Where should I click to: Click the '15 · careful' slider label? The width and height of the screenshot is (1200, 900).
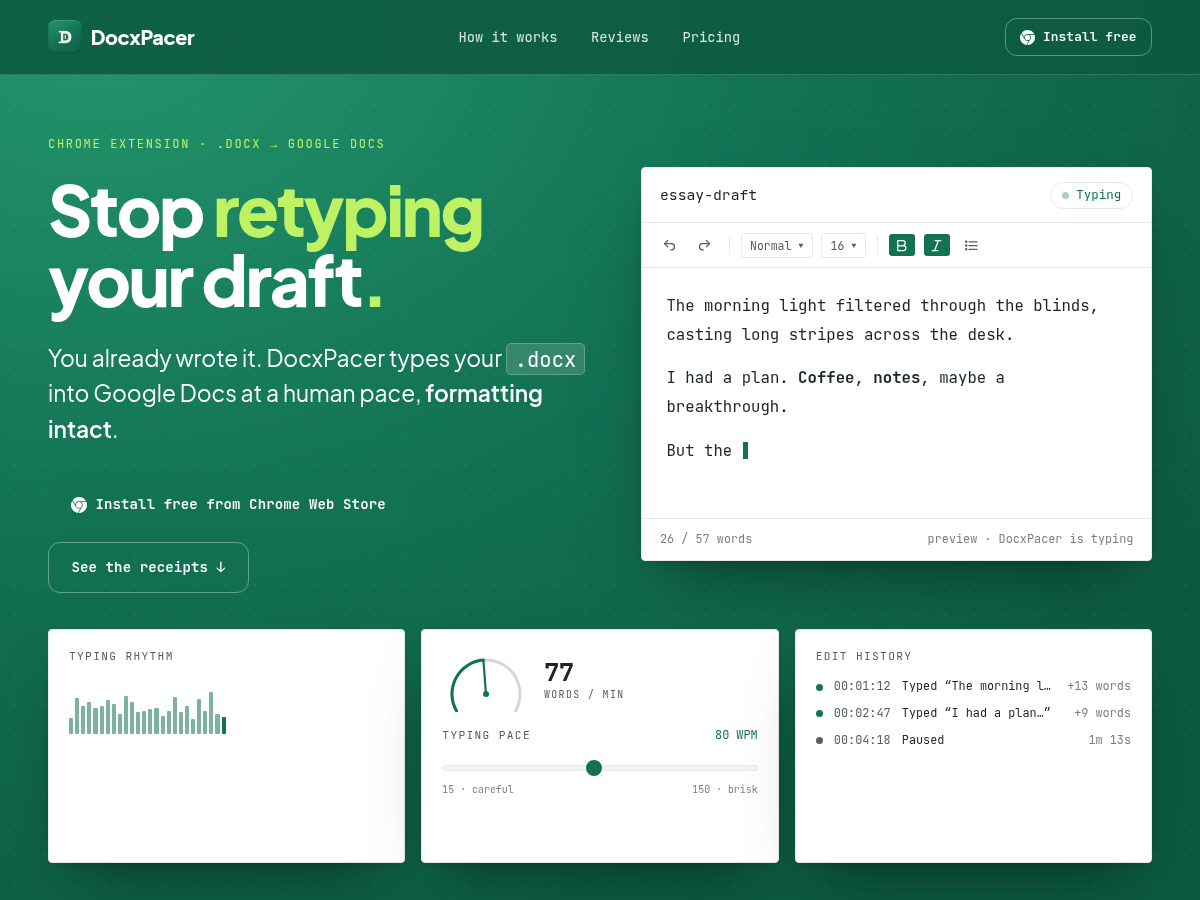click(x=478, y=790)
